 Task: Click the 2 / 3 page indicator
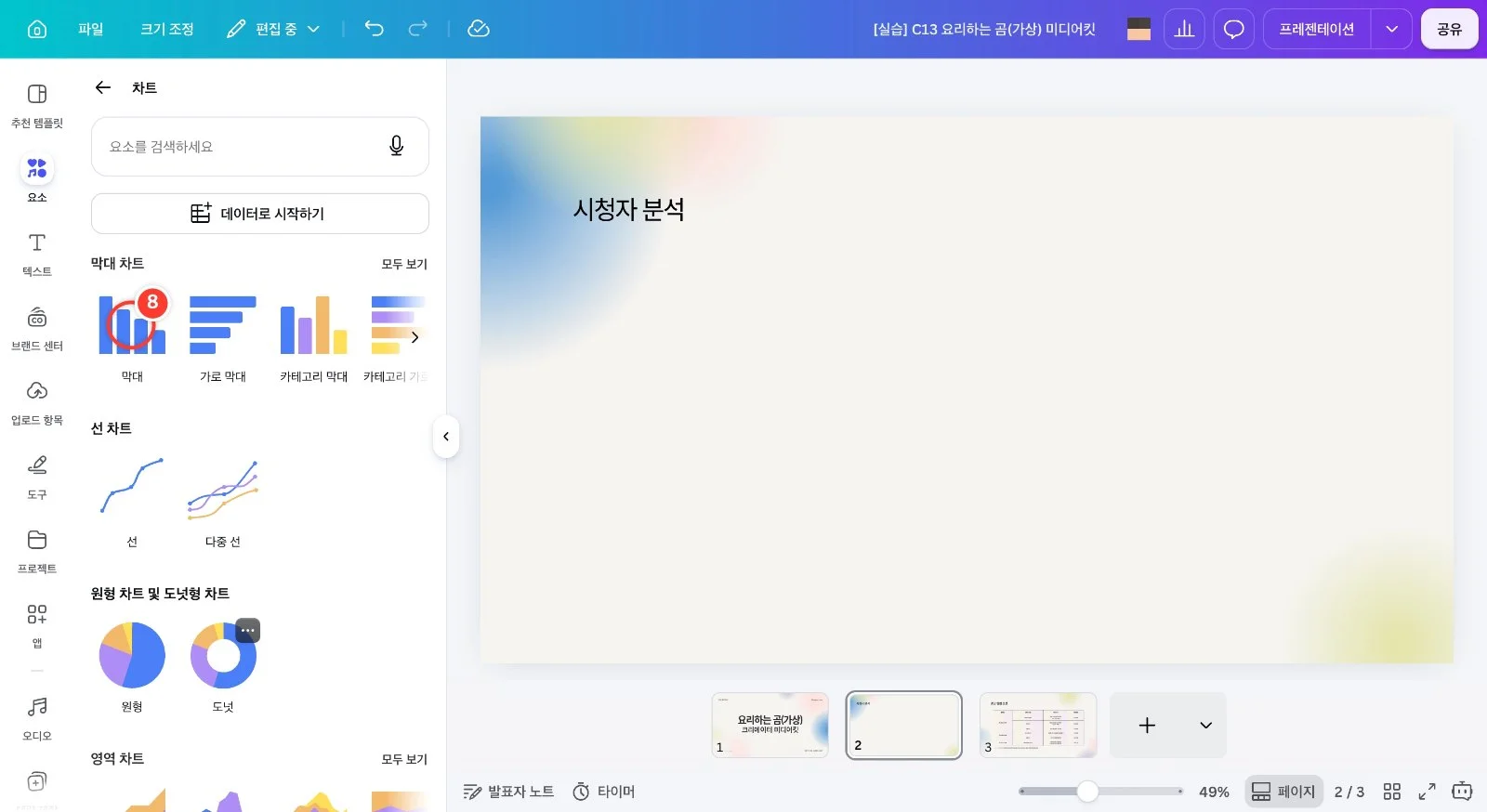pyautogui.click(x=1349, y=792)
